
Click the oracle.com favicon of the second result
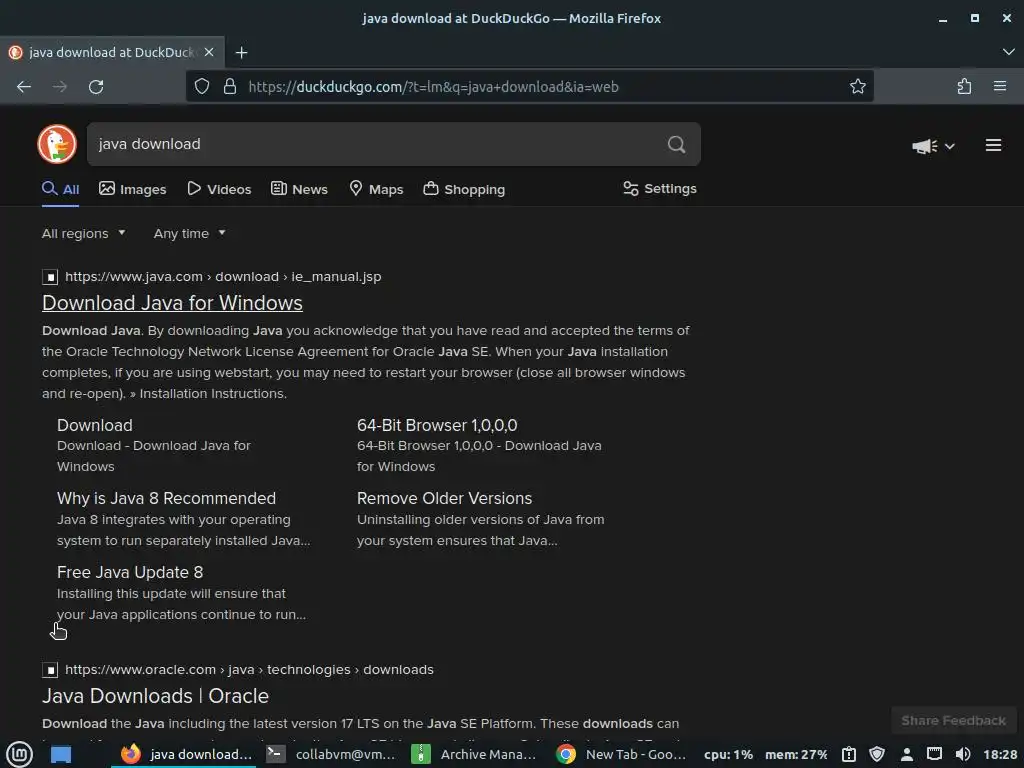pyautogui.click(x=50, y=670)
